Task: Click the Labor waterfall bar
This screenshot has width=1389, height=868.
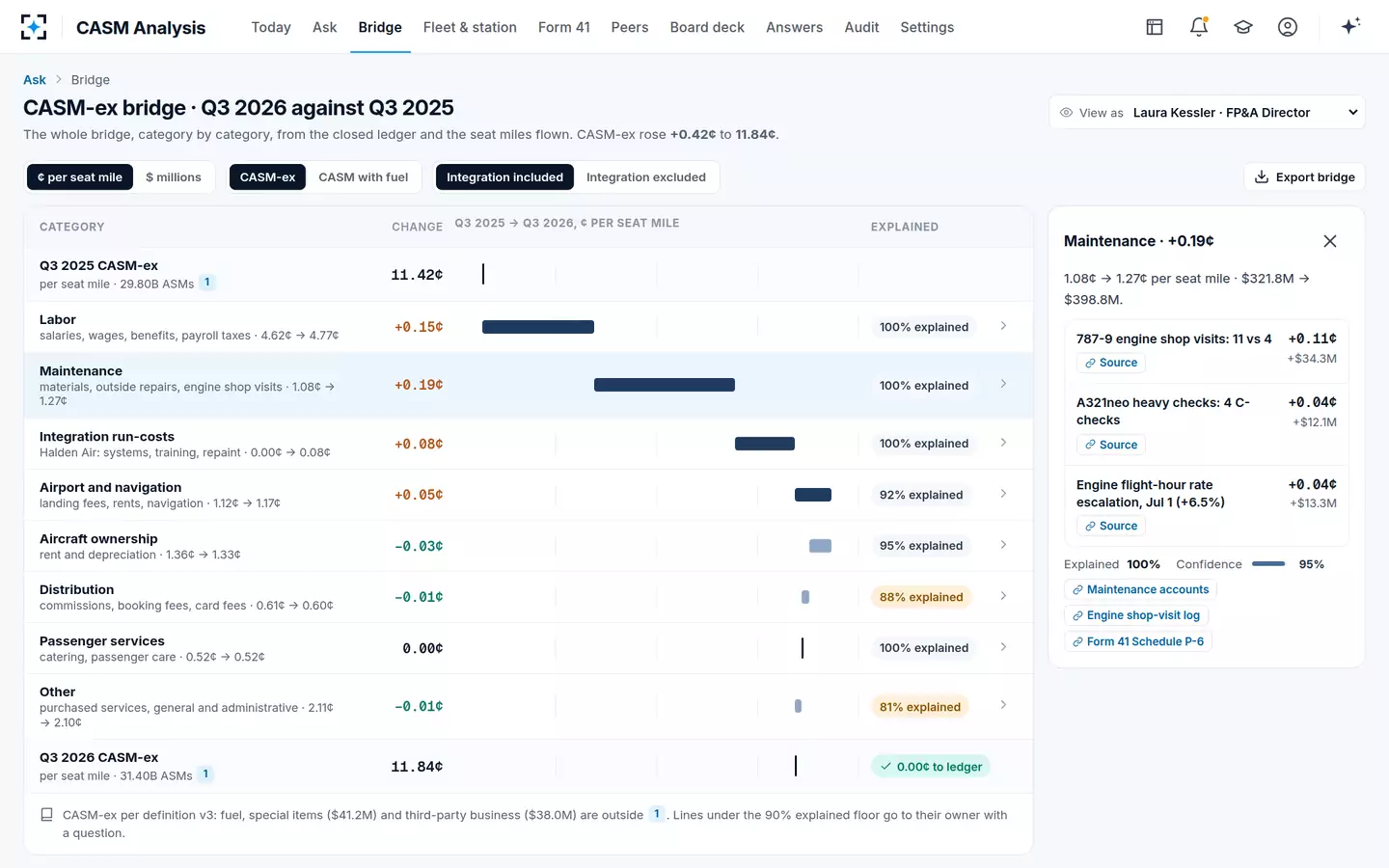Action: pos(538,327)
